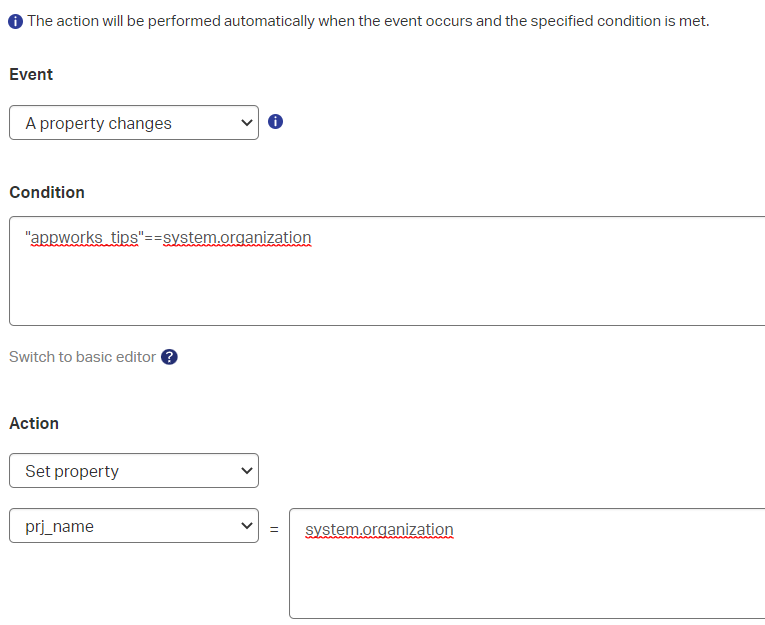Click system.organization in the action value box

(x=379, y=530)
